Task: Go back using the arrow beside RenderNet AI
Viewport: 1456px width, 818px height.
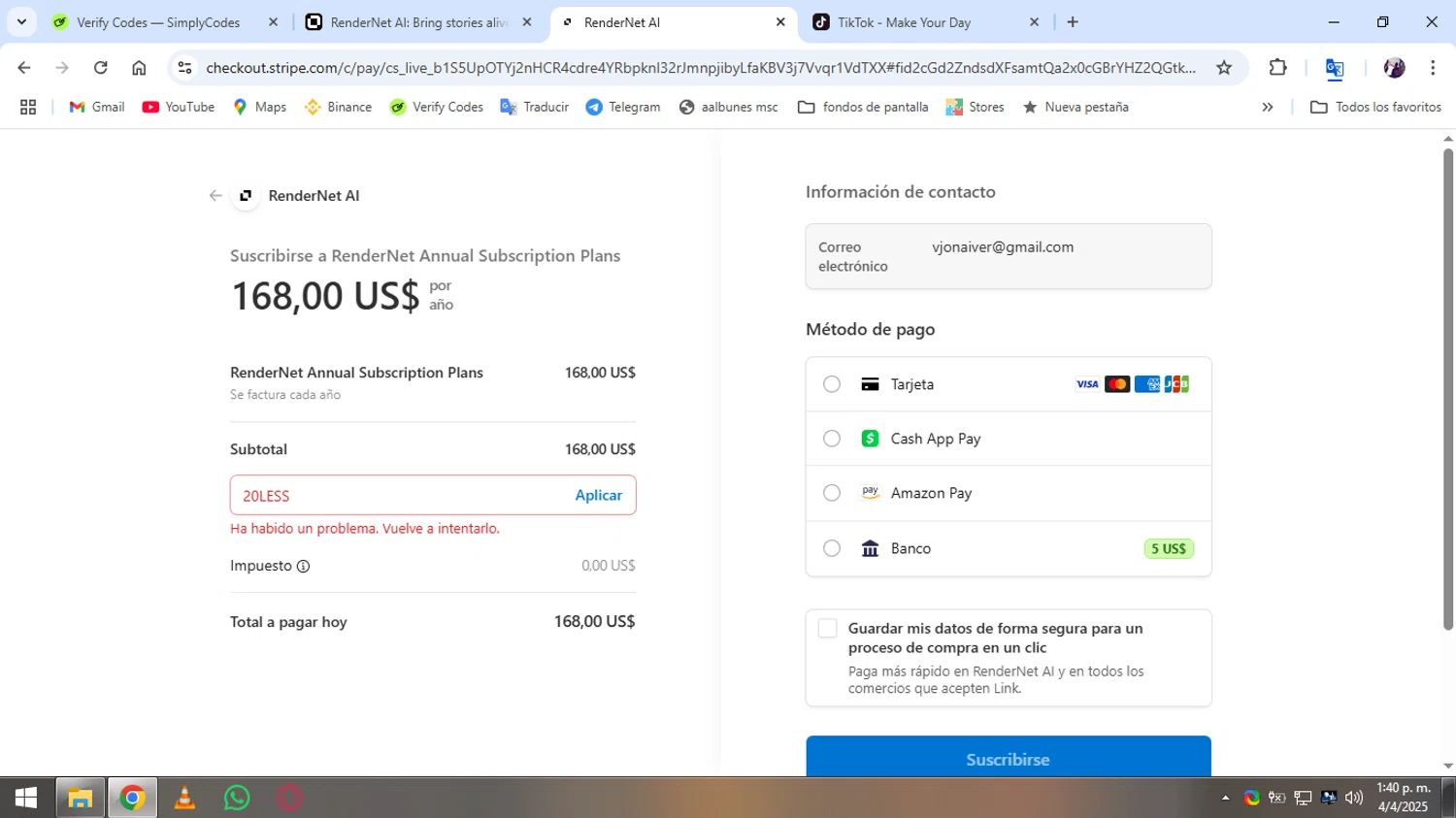Action: [215, 195]
